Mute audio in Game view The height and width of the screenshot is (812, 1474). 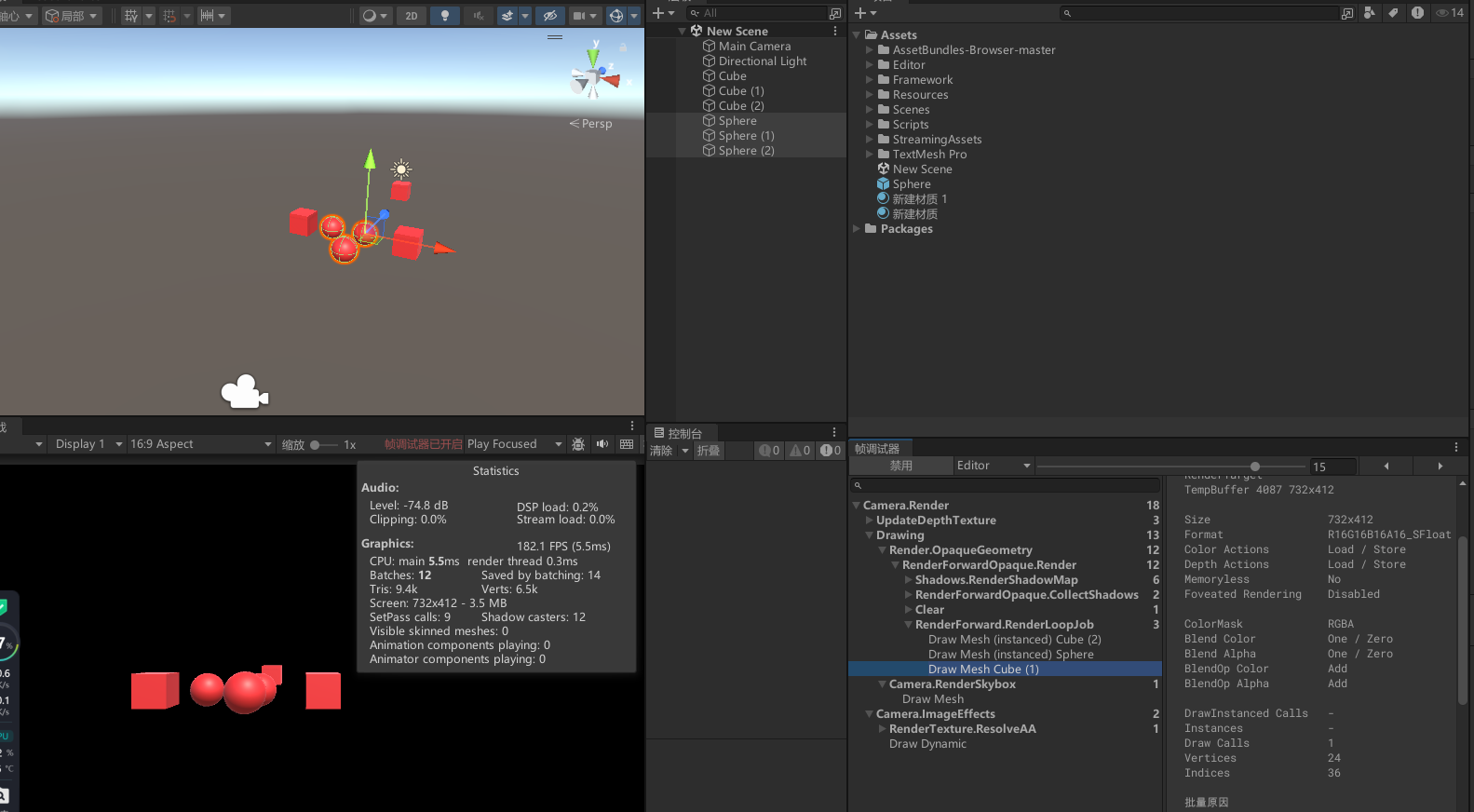602,444
